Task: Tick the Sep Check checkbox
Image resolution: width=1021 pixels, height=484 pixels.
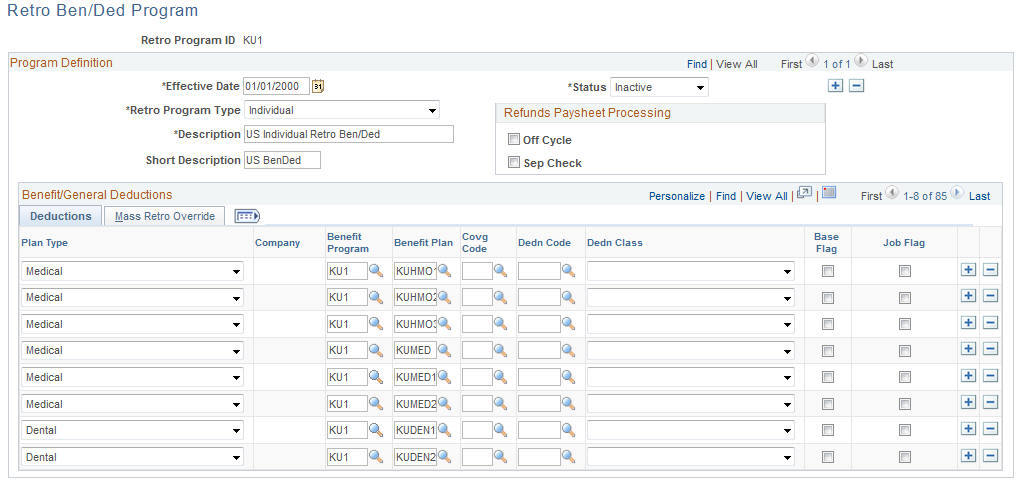Action: pos(514,162)
